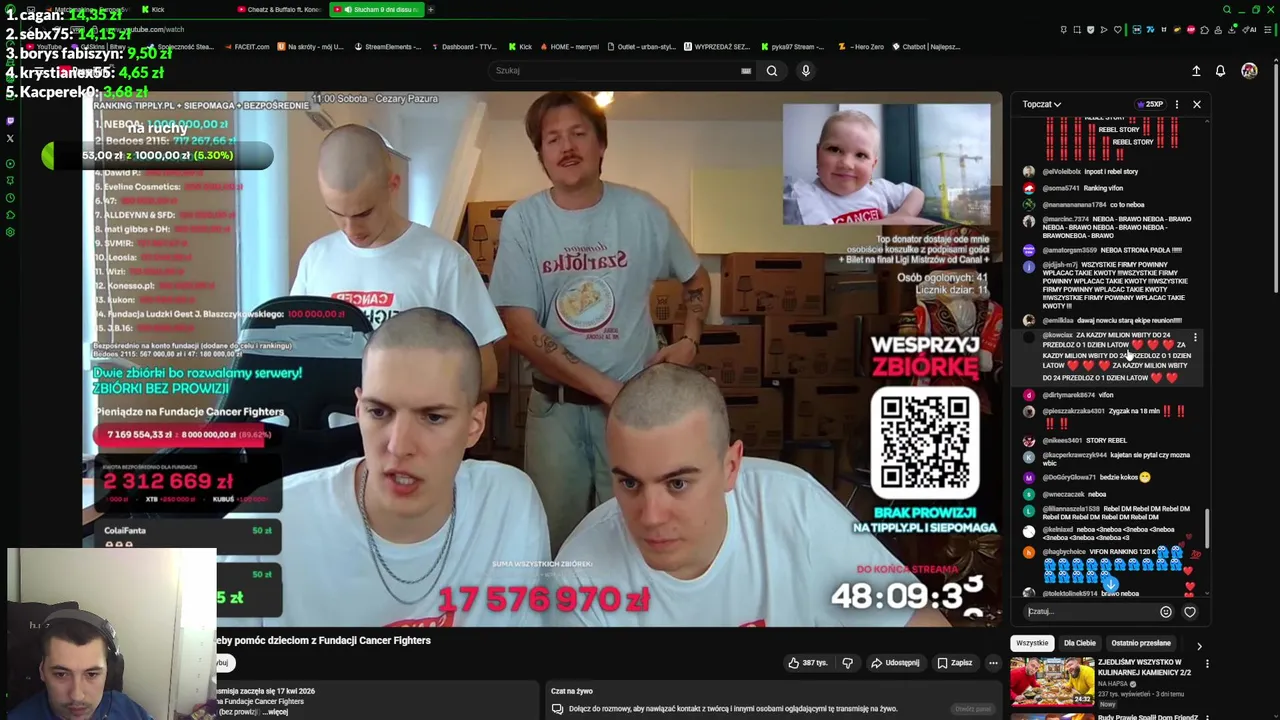This screenshot has width=1280, height=720.
Task: Click the live video player
Action: tap(542, 360)
